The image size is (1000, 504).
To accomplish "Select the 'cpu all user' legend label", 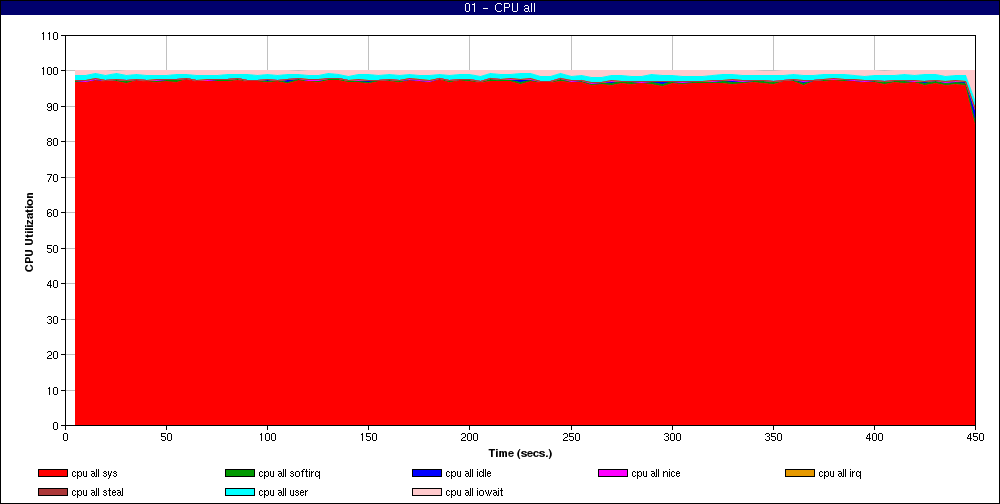I will point(283,493).
